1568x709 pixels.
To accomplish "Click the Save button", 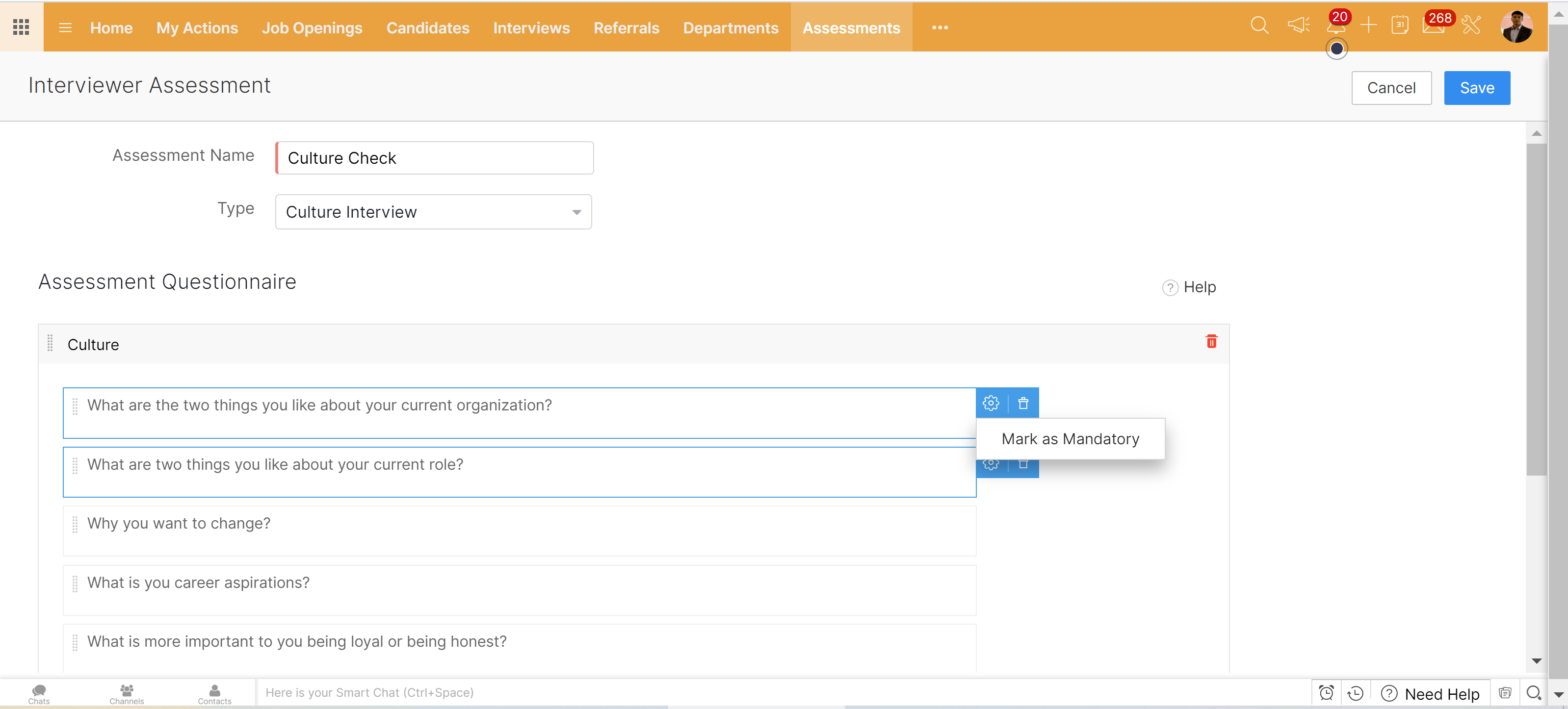I will (x=1477, y=88).
